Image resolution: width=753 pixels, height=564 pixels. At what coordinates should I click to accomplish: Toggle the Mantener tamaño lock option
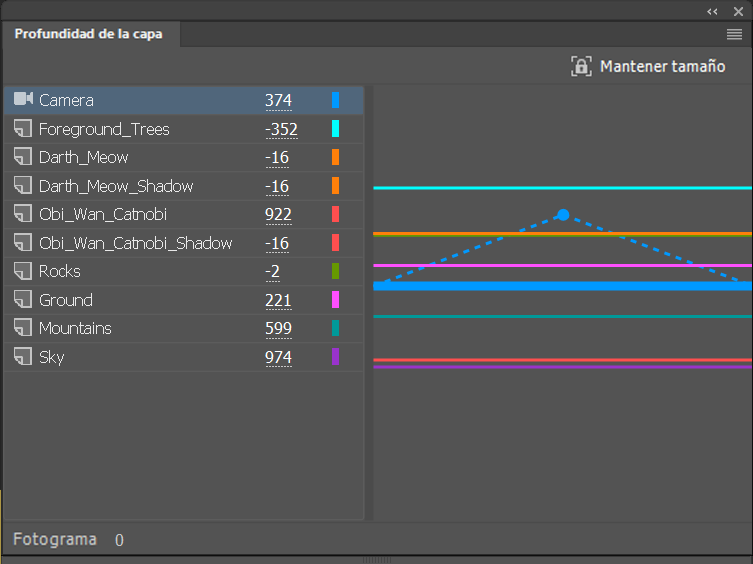coord(581,67)
